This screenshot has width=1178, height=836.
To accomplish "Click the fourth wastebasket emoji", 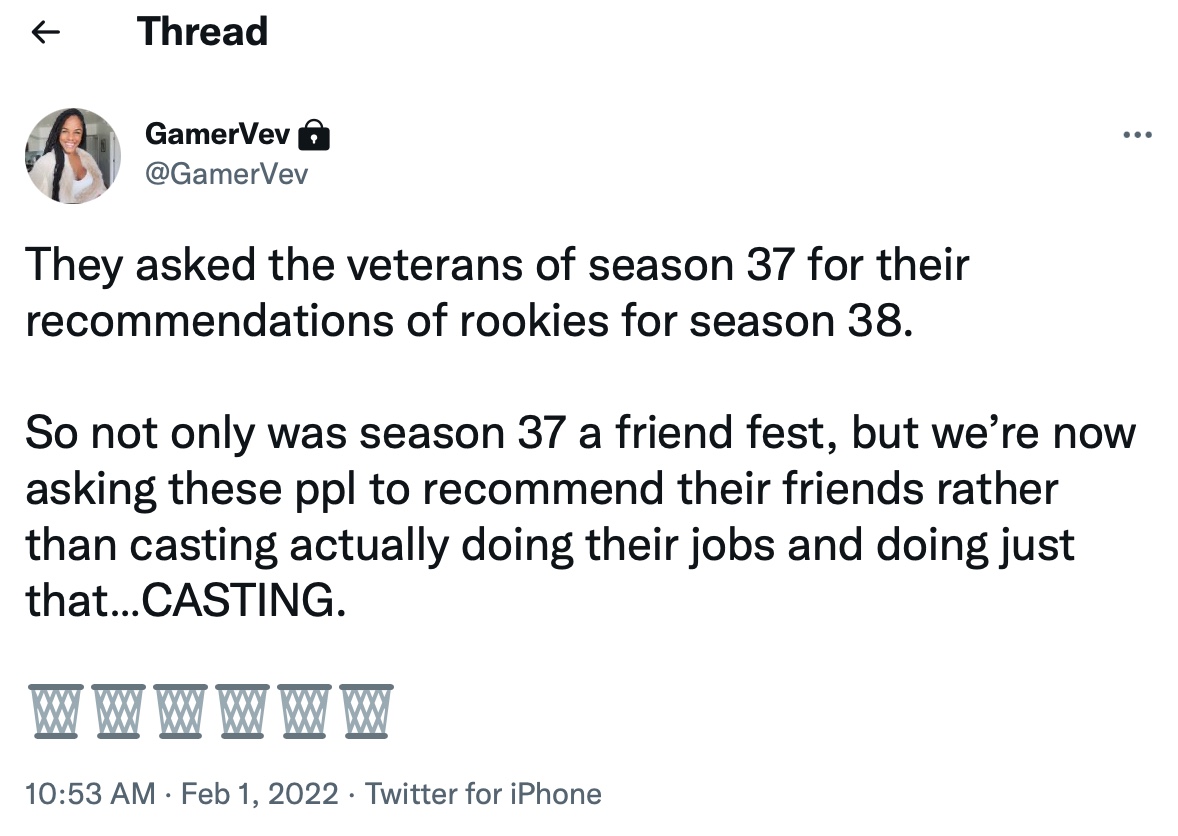I will (244, 712).
